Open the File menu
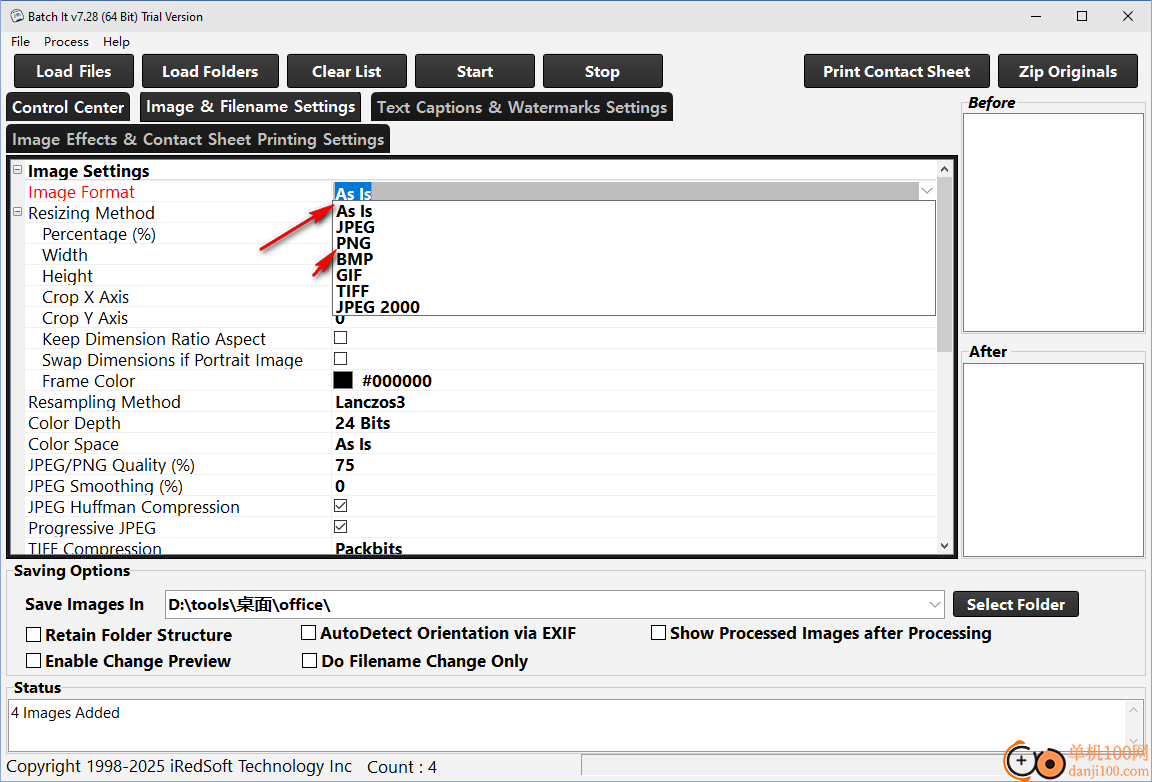The width and height of the screenshot is (1152, 782). [x=21, y=42]
